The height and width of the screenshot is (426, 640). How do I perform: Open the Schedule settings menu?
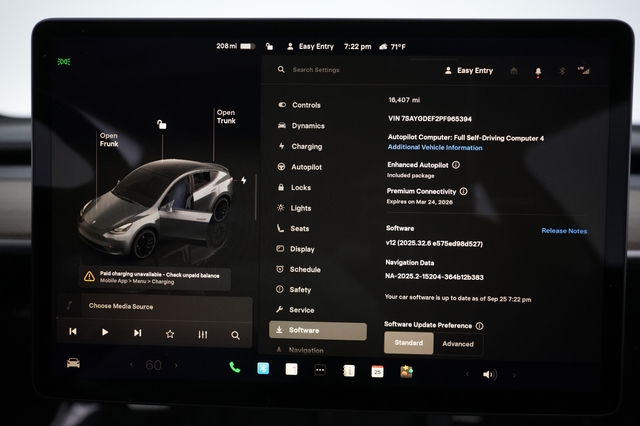tap(298, 269)
